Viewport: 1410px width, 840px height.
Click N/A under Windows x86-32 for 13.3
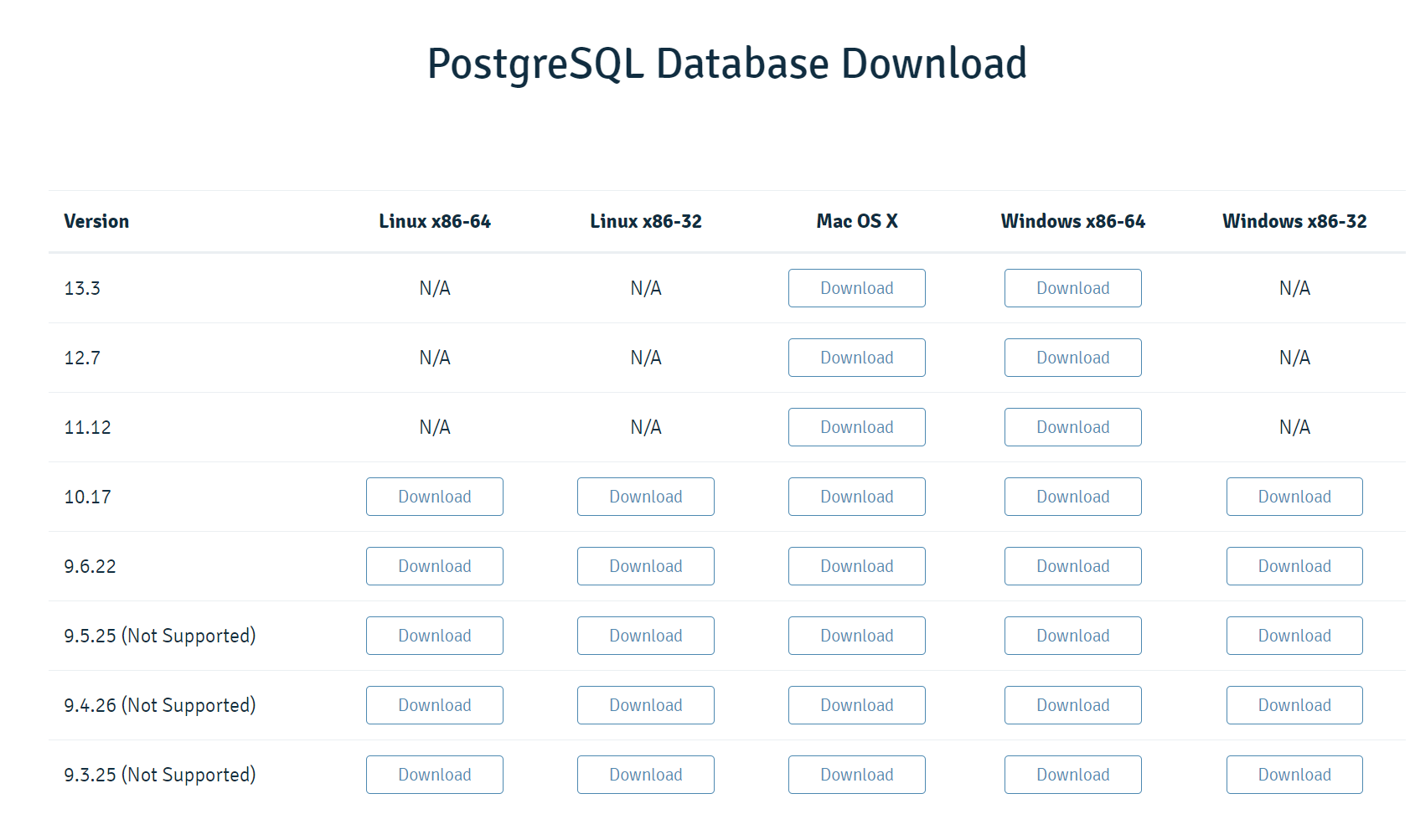tap(1294, 288)
